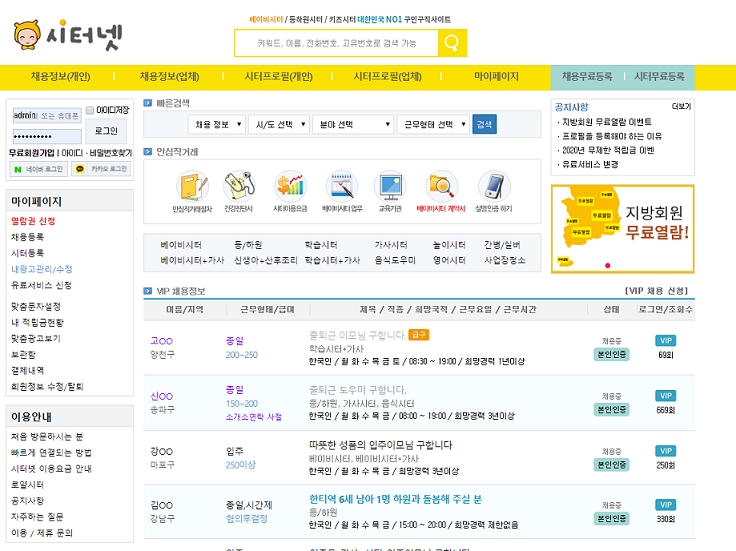Open the 시터프로필(개인) menu

point(278,77)
